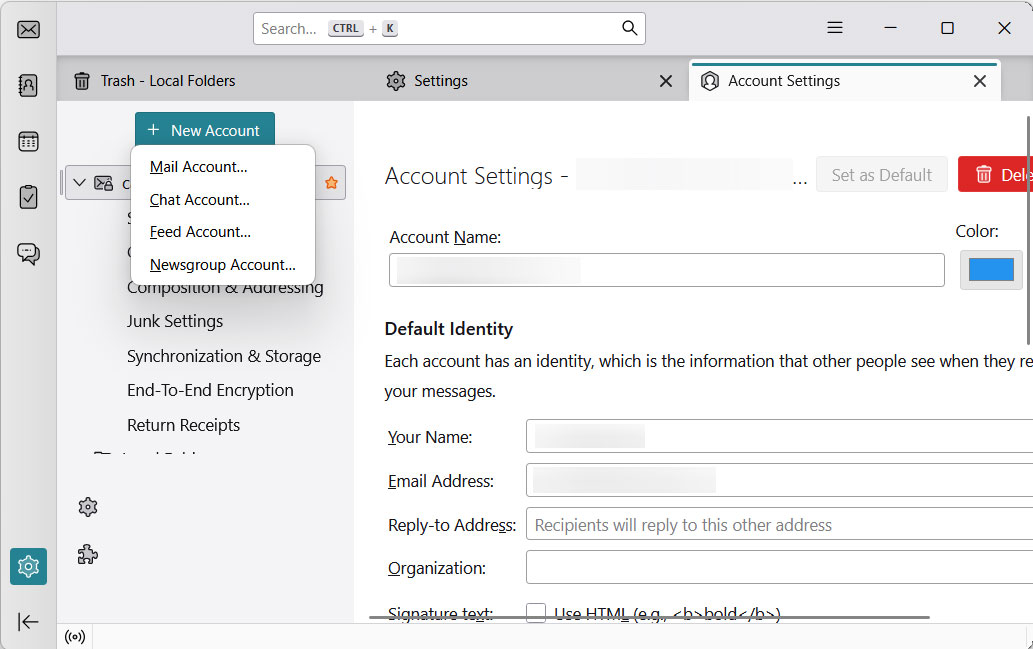Click the red Delete button
Screen dimensions: 1033x649
[x=995, y=175]
